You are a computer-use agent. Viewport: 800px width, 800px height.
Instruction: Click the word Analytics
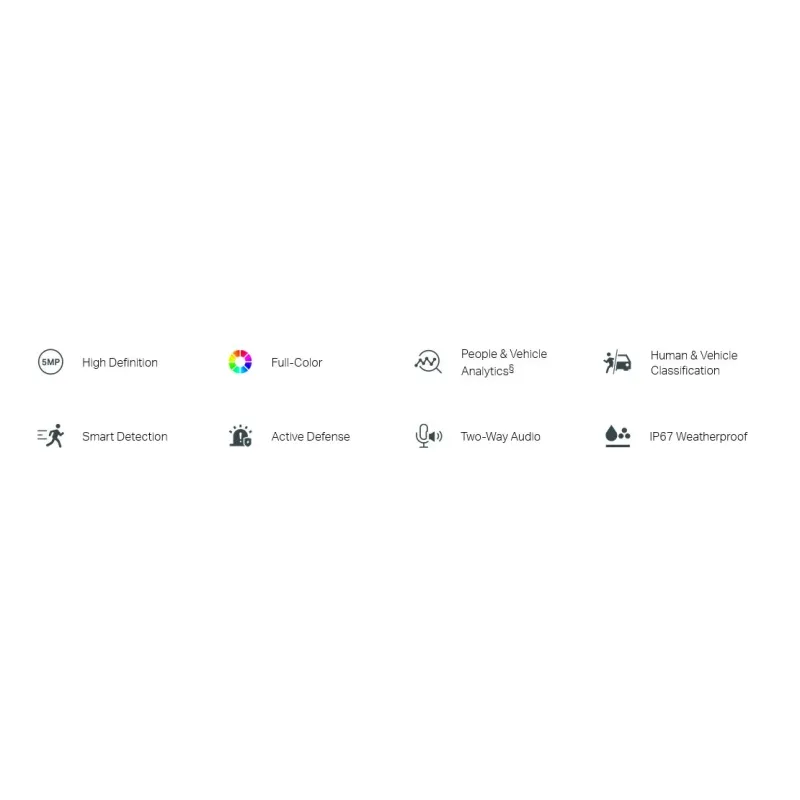pyautogui.click(x=485, y=371)
